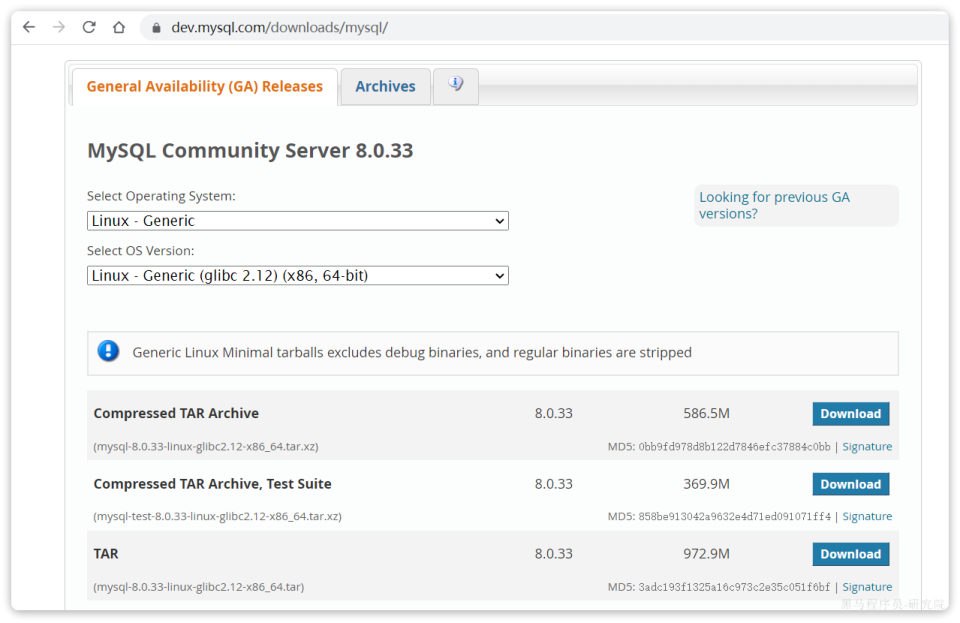Click filename mysql-test-8.0.33-linux-glibc2.12-x86_64.tar.xz
Viewport: 960px width, 623px height.
[217, 516]
